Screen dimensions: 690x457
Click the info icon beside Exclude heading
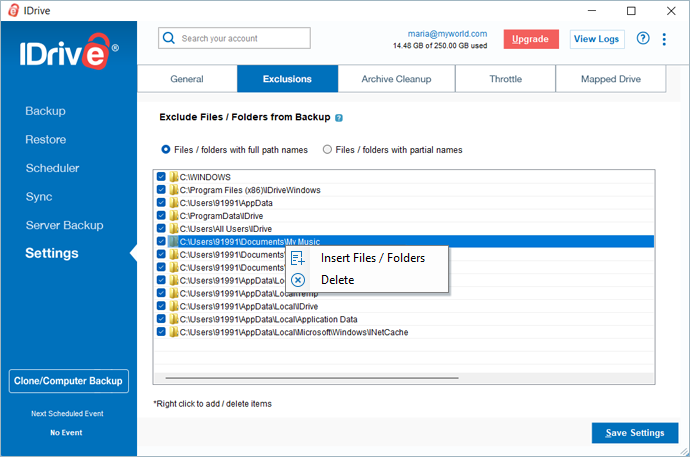[x=340, y=117]
